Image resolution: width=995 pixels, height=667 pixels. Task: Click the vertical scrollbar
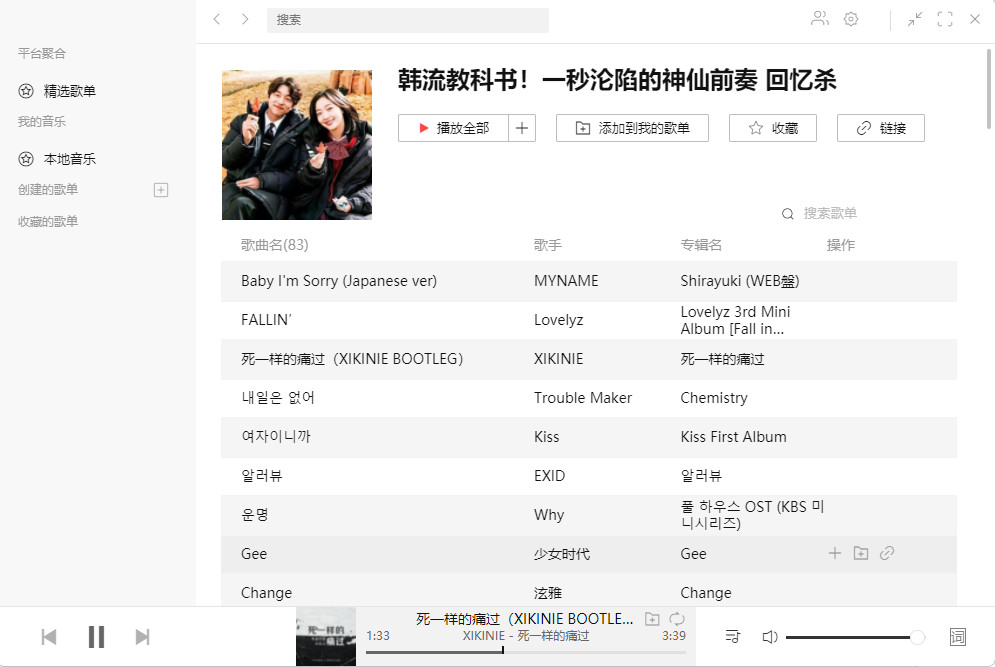989,89
